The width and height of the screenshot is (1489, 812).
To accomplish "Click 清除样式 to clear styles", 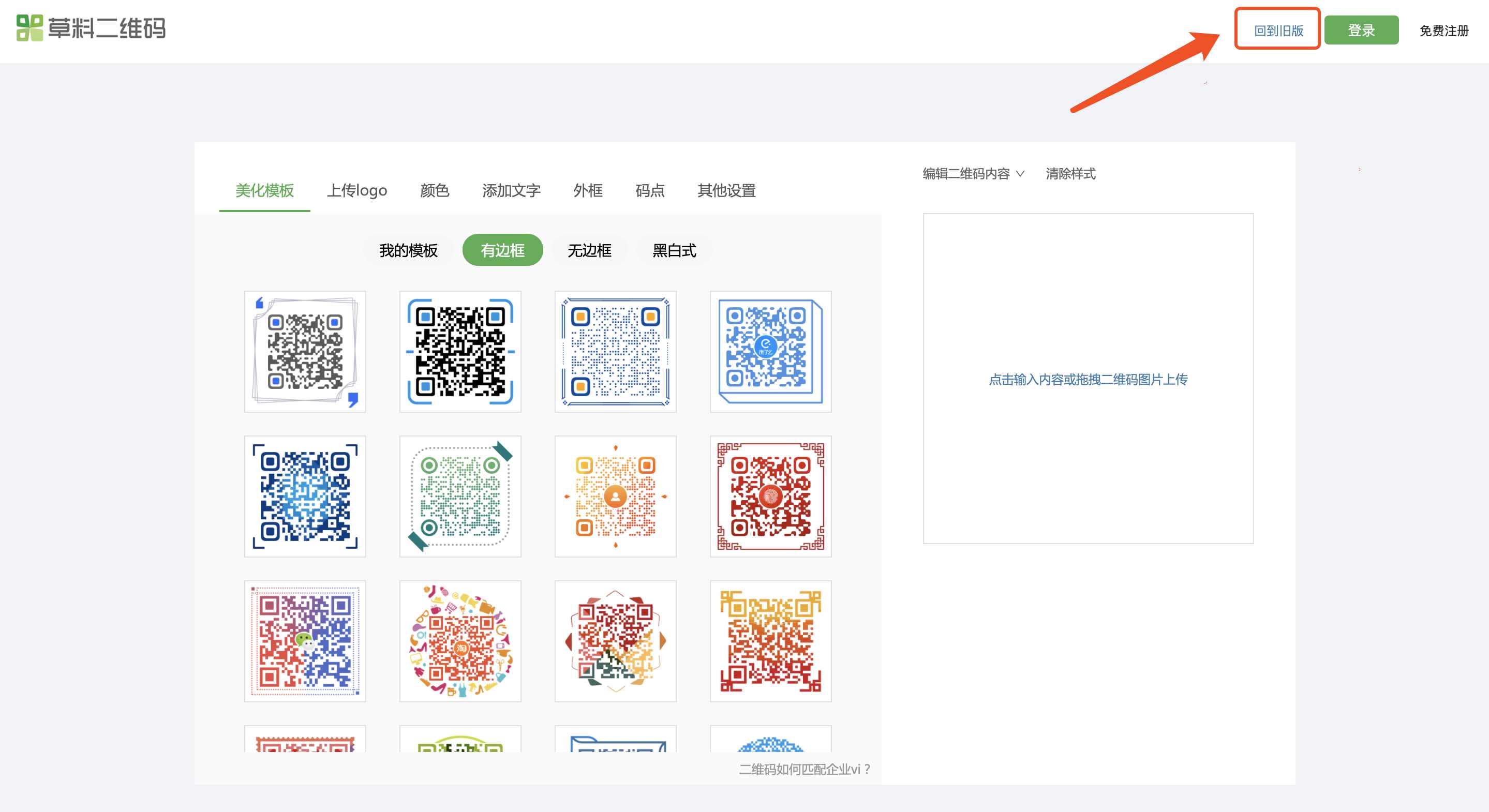I will [1070, 173].
